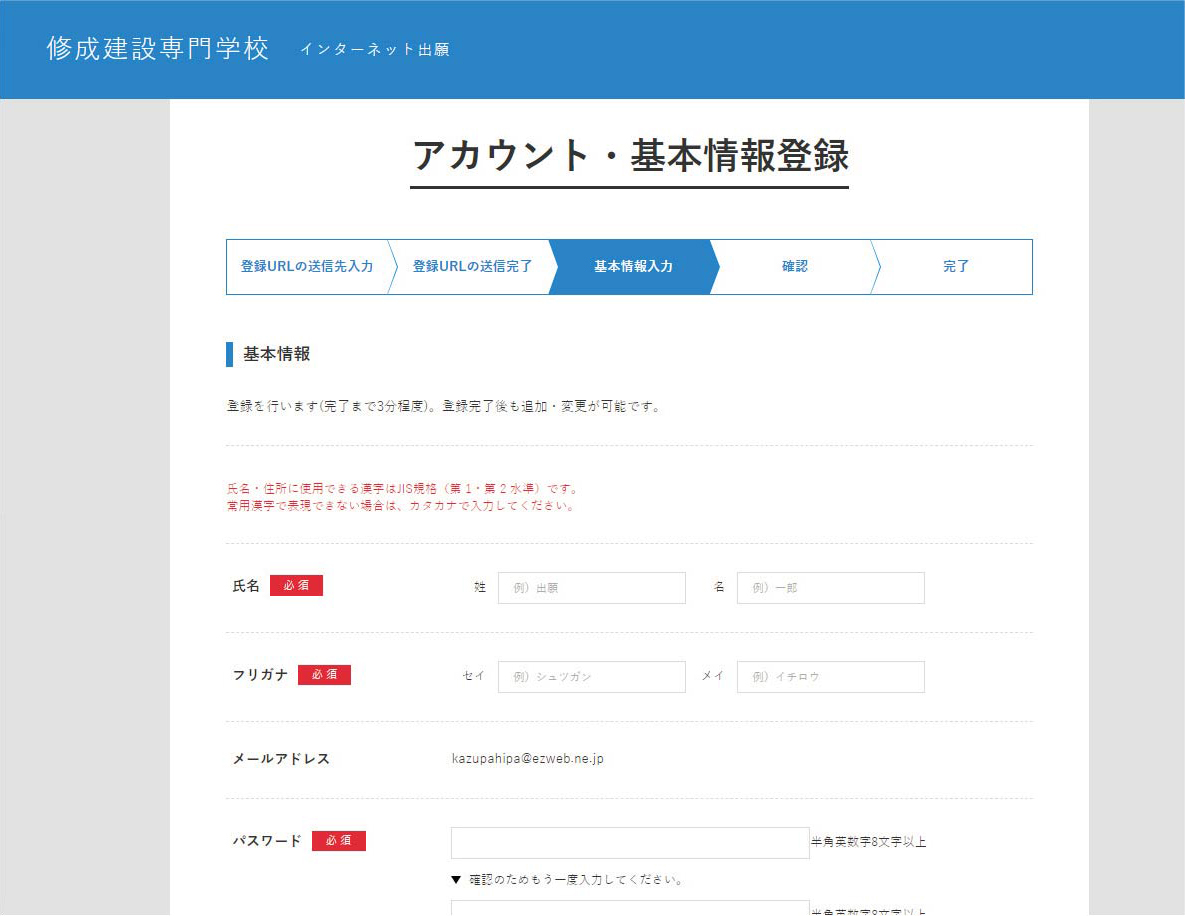Select the 登録URLの送信完了 step
Image resolution: width=1185 pixels, height=916 pixels.
[x=471, y=267]
